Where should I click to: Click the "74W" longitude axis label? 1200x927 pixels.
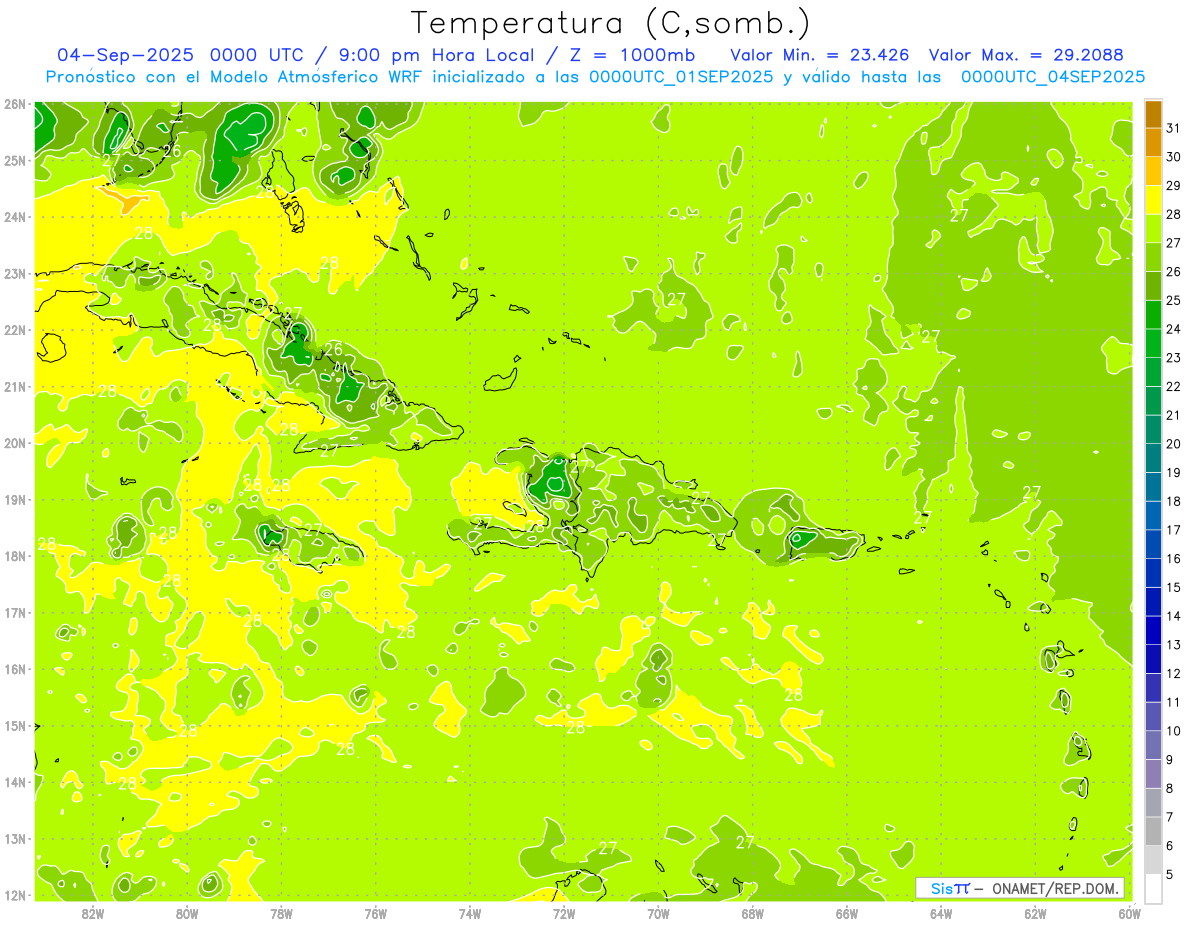point(469,914)
